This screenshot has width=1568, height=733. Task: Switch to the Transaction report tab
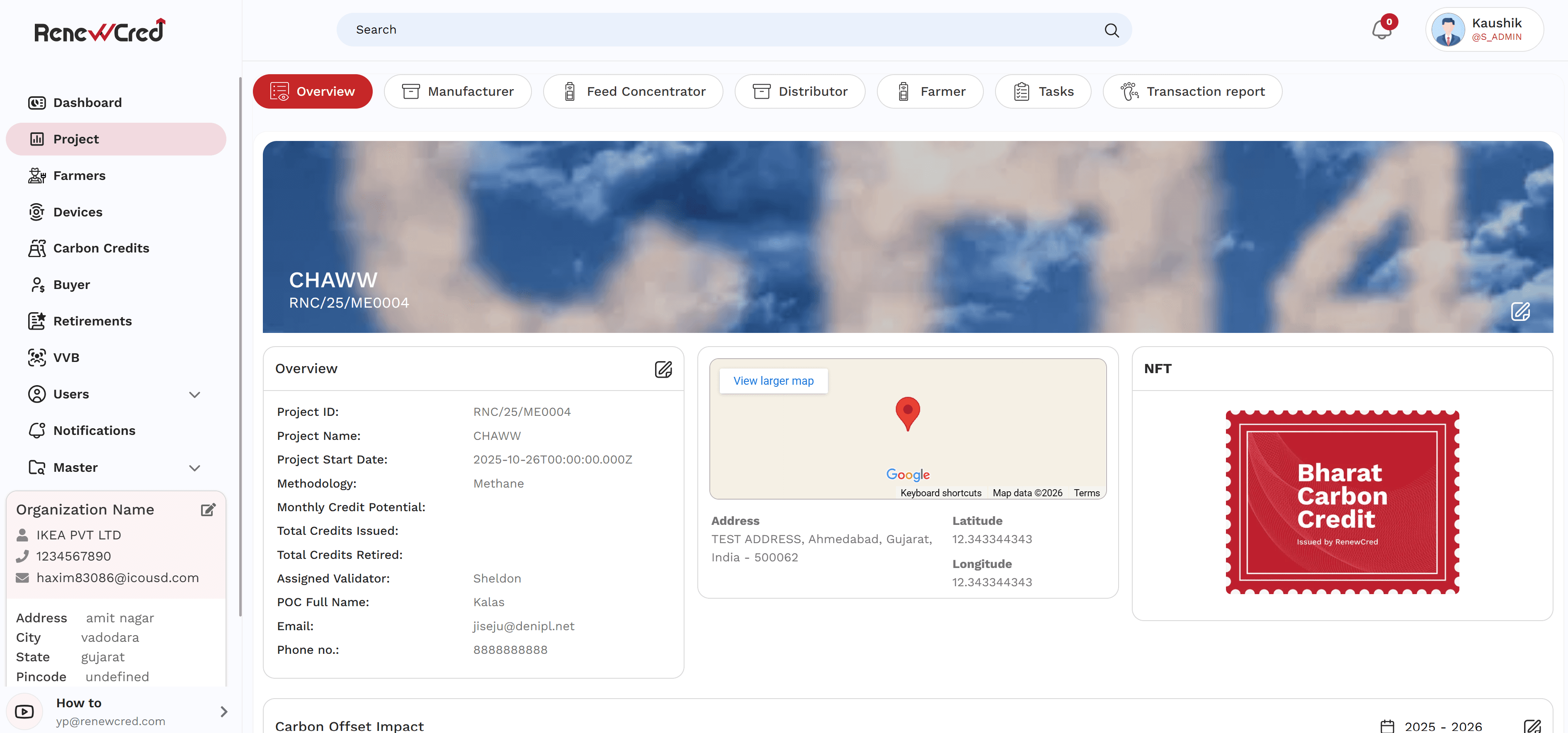[x=1192, y=91]
